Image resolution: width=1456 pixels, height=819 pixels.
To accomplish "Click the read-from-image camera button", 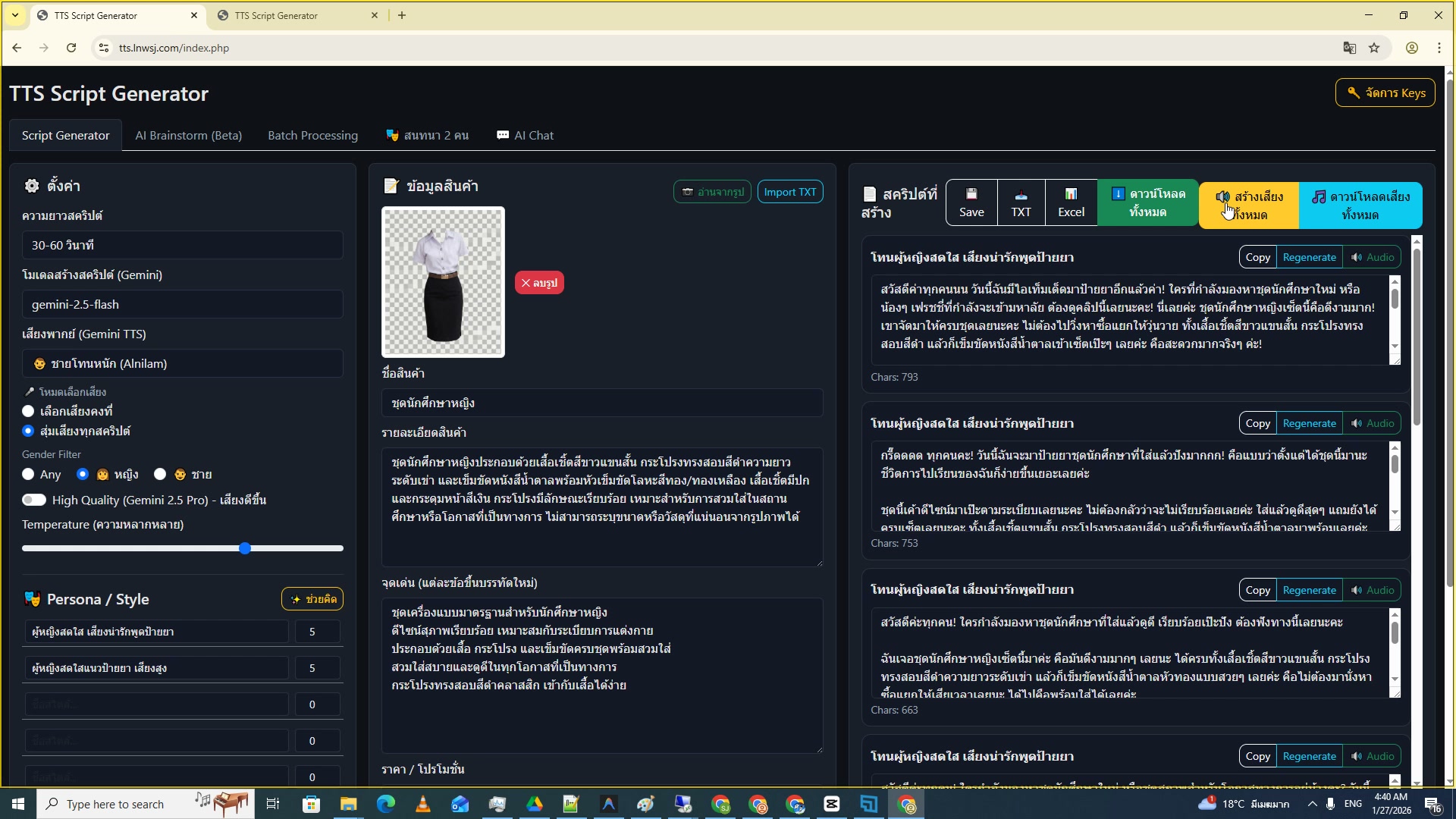I will pos(712,192).
